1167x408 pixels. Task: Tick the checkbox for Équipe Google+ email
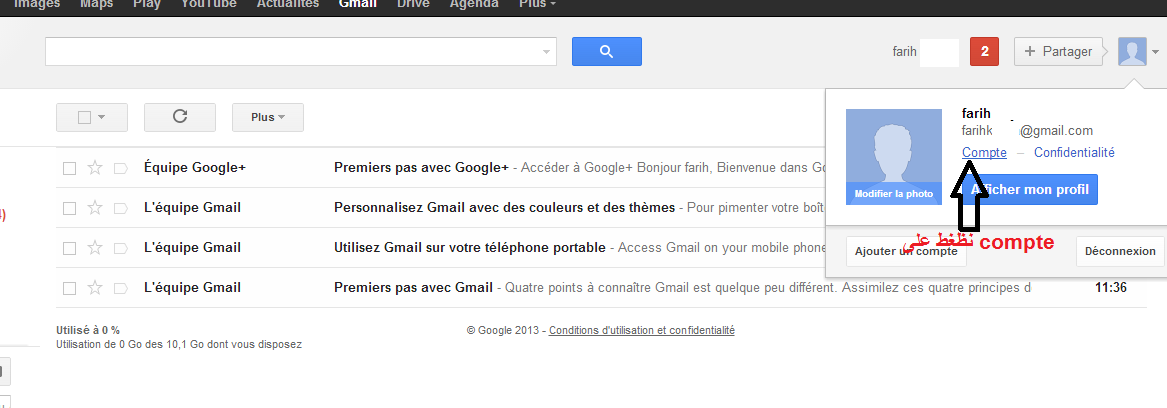click(69, 168)
